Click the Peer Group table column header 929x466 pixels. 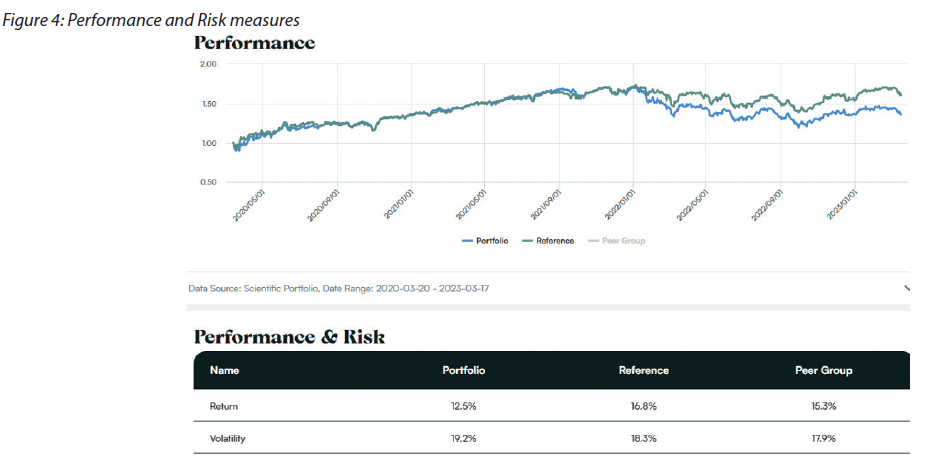823,371
